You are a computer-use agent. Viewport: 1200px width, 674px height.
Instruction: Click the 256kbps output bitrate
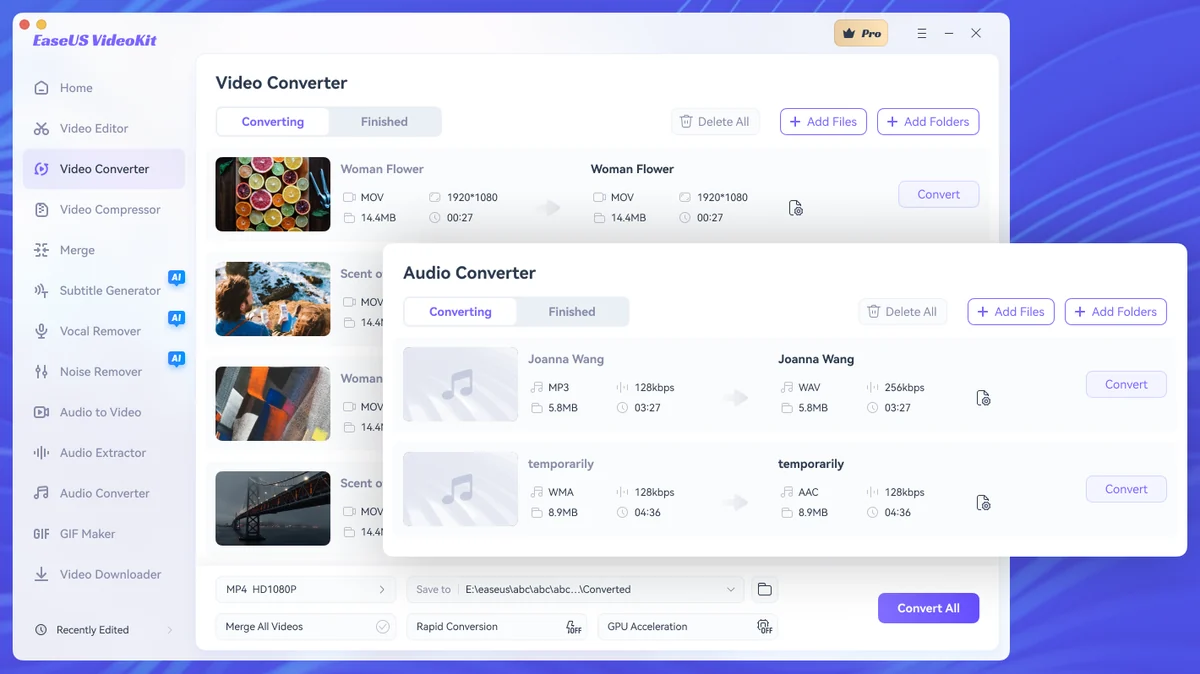click(x=904, y=388)
